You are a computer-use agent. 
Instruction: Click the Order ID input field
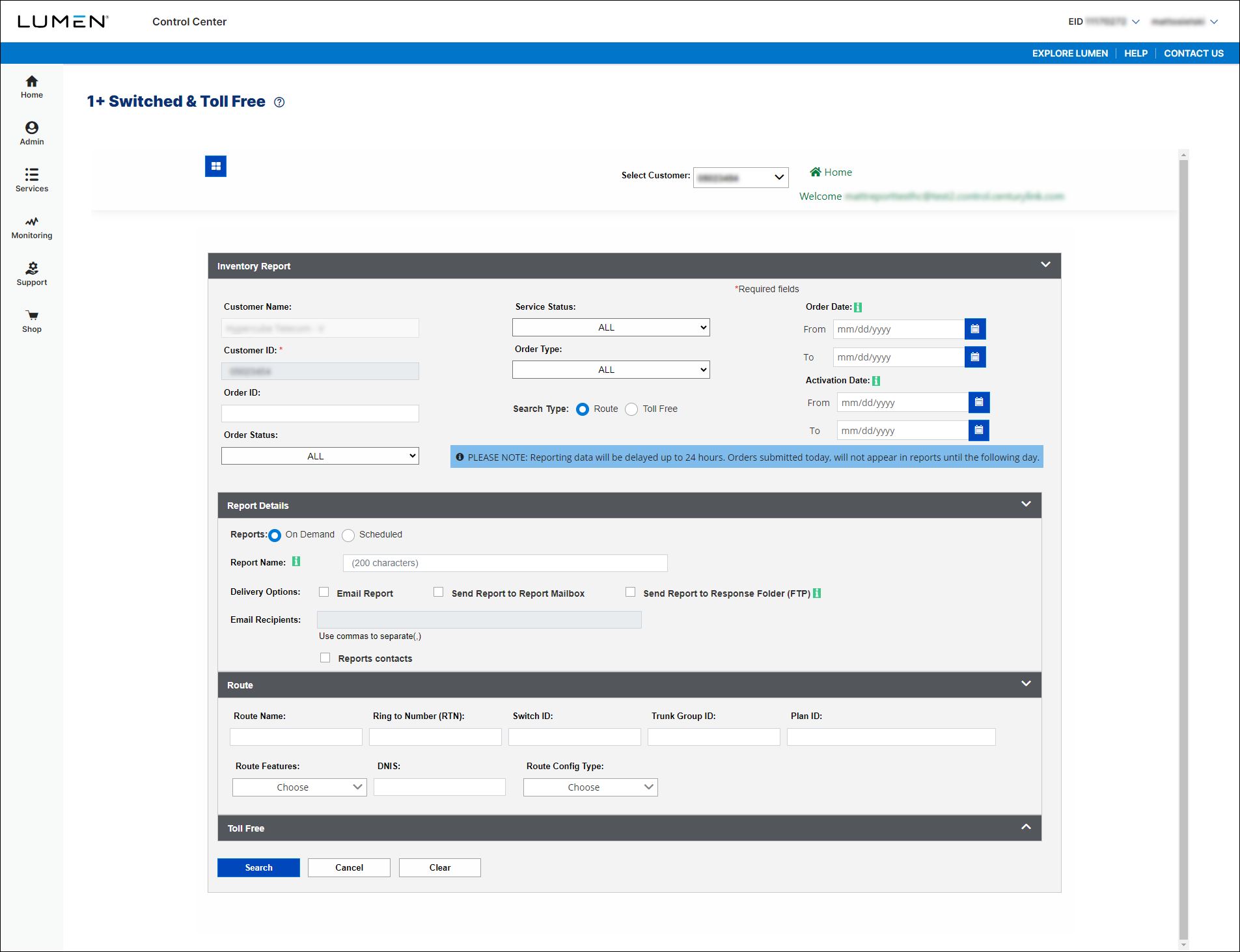(320, 413)
